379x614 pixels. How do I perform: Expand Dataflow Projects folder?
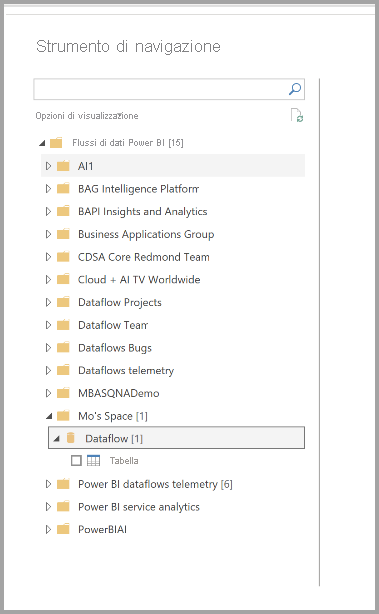[49, 302]
